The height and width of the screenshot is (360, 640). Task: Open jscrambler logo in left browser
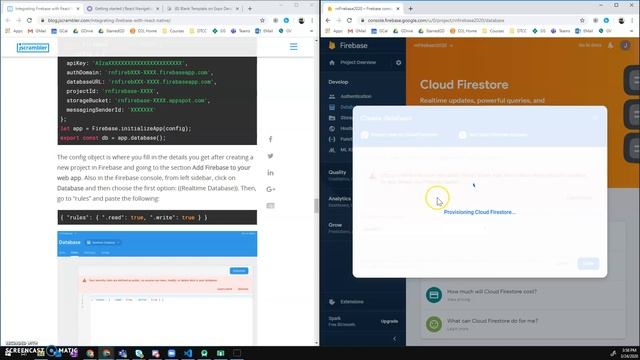[33, 48]
